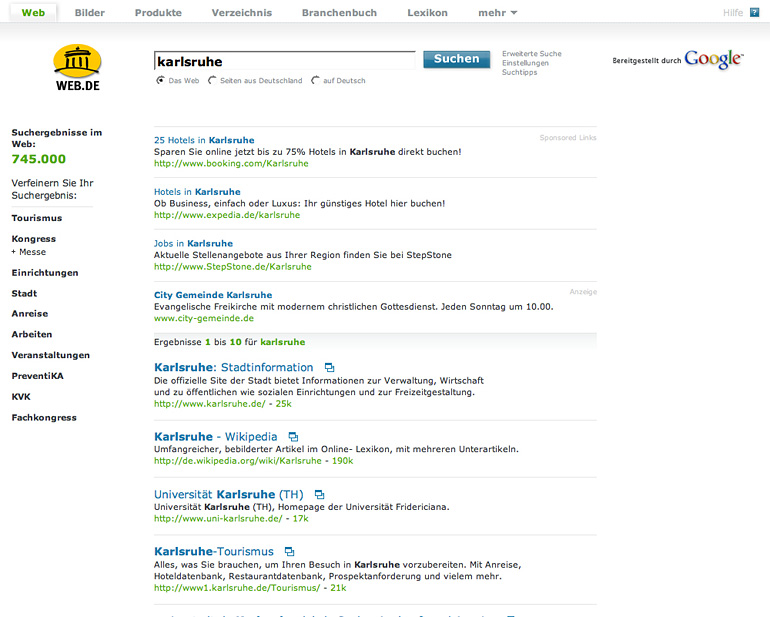Open StepStone.de/Karlsruhe URL
Screen dimensions: 770x617
tap(232, 267)
